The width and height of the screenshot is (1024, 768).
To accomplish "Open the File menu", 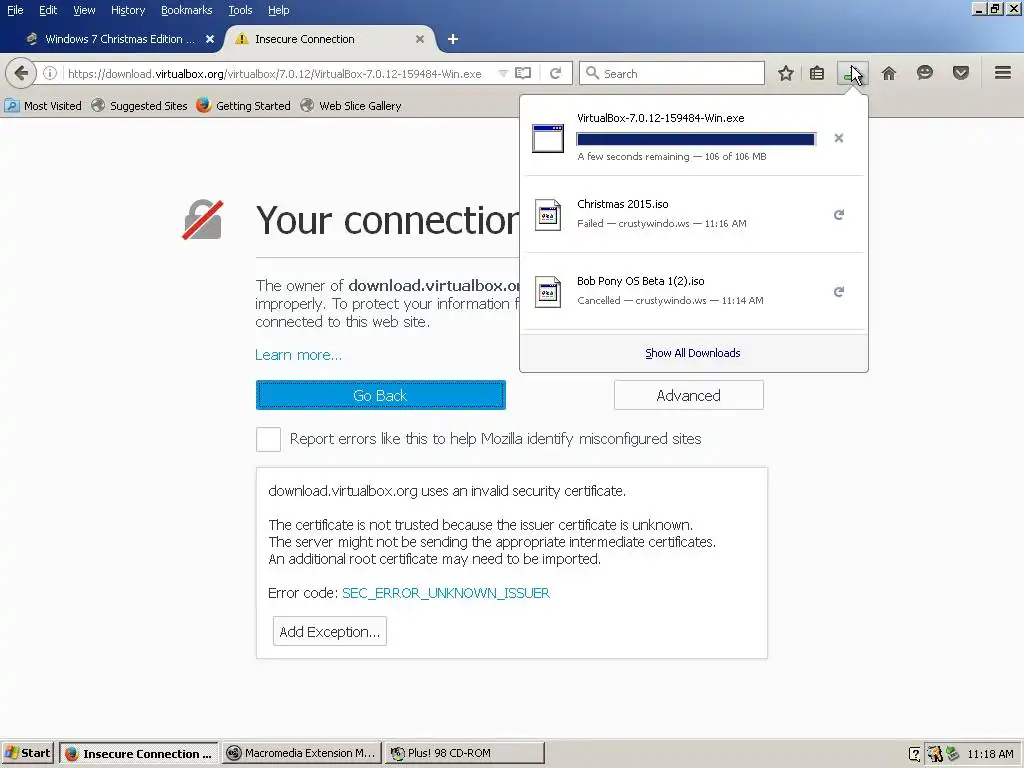I will (x=15, y=10).
